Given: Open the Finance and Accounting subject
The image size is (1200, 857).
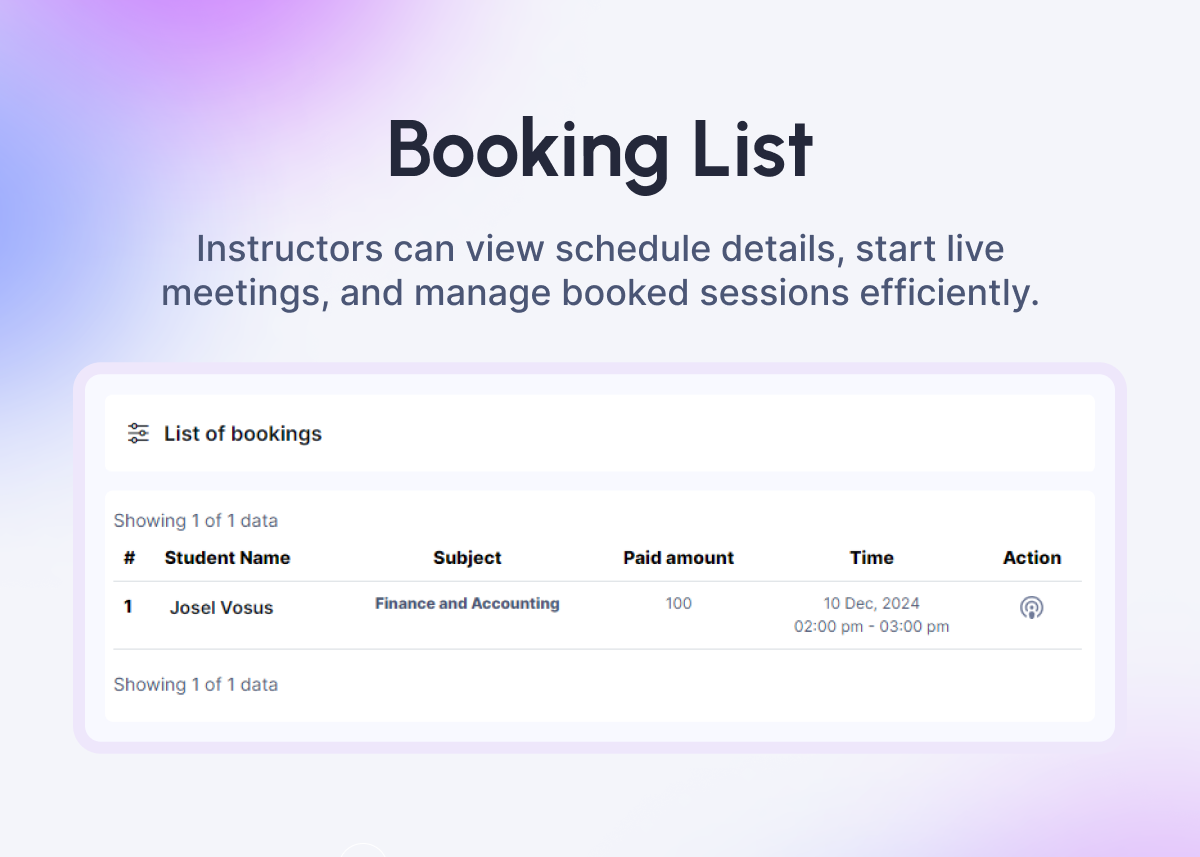Looking at the screenshot, I should coord(467,604).
